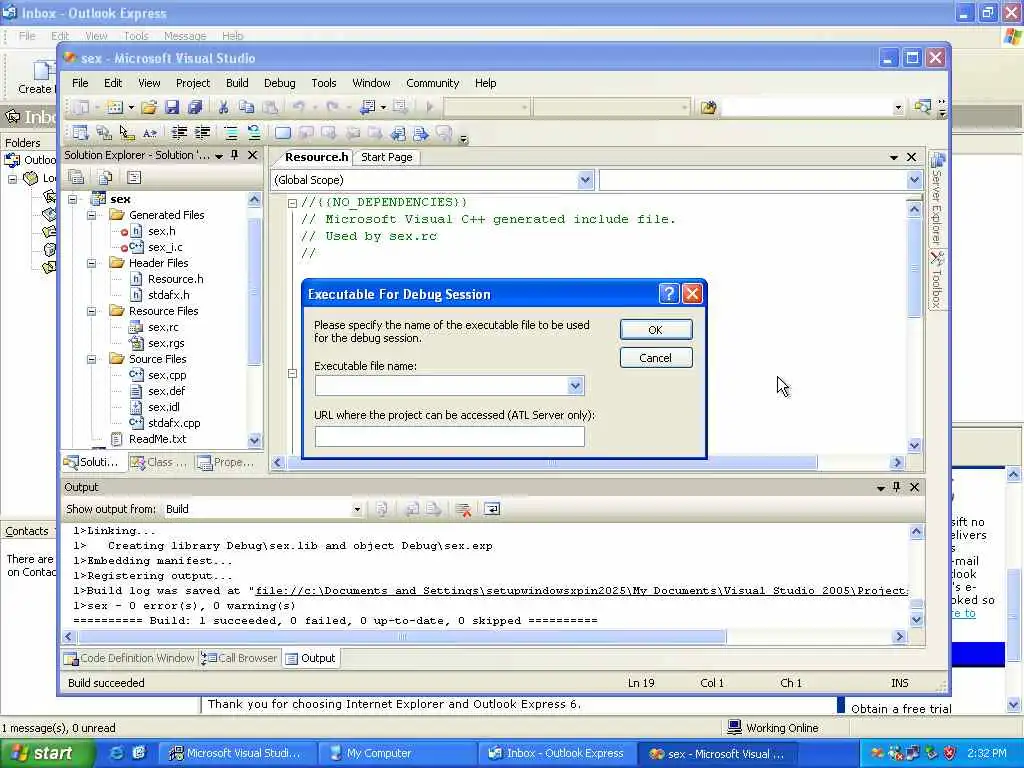
Task: Click the Output horizontal scrollbar thumb
Action: [x=401, y=636]
